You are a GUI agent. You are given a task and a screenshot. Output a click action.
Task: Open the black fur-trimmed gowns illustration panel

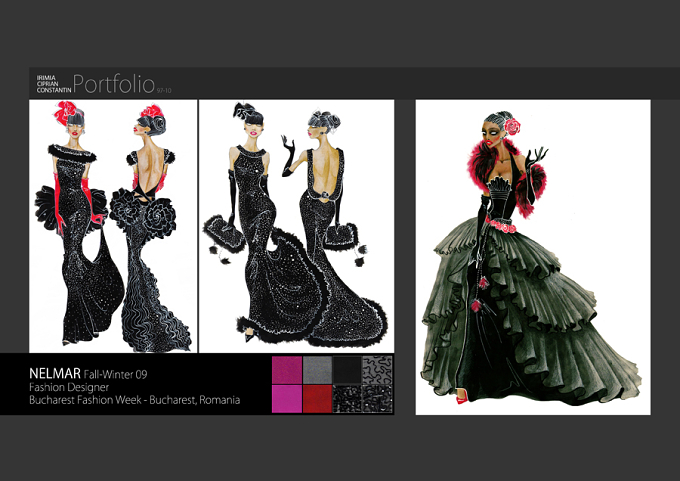click(x=297, y=226)
